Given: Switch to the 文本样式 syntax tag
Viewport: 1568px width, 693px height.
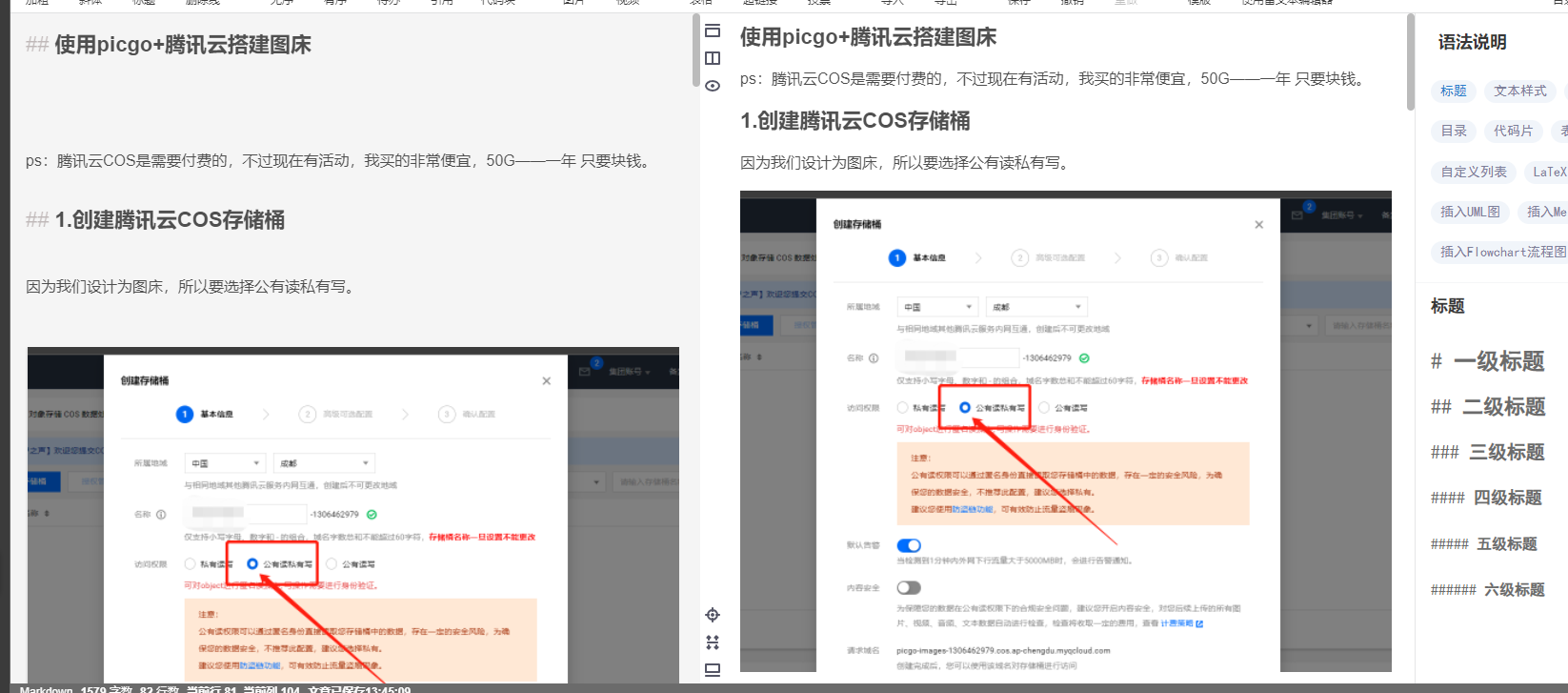Looking at the screenshot, I should click(x=1520, y=92).
